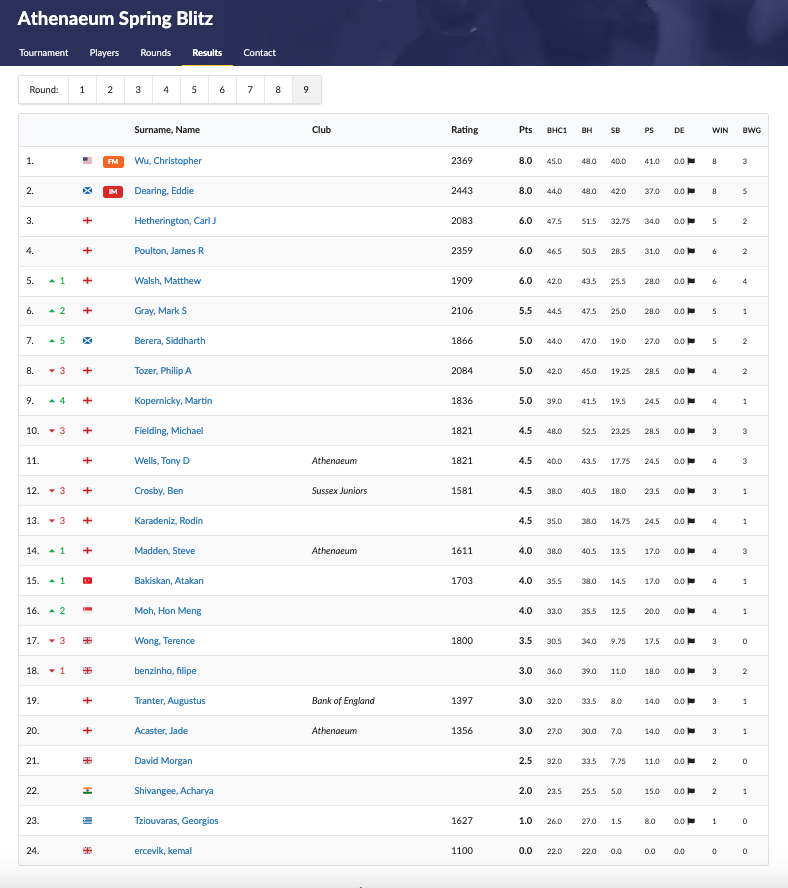Viewport: 788px width, 888px height.
Task: Open player Wu, Christopher
Action: click(168, 161)
